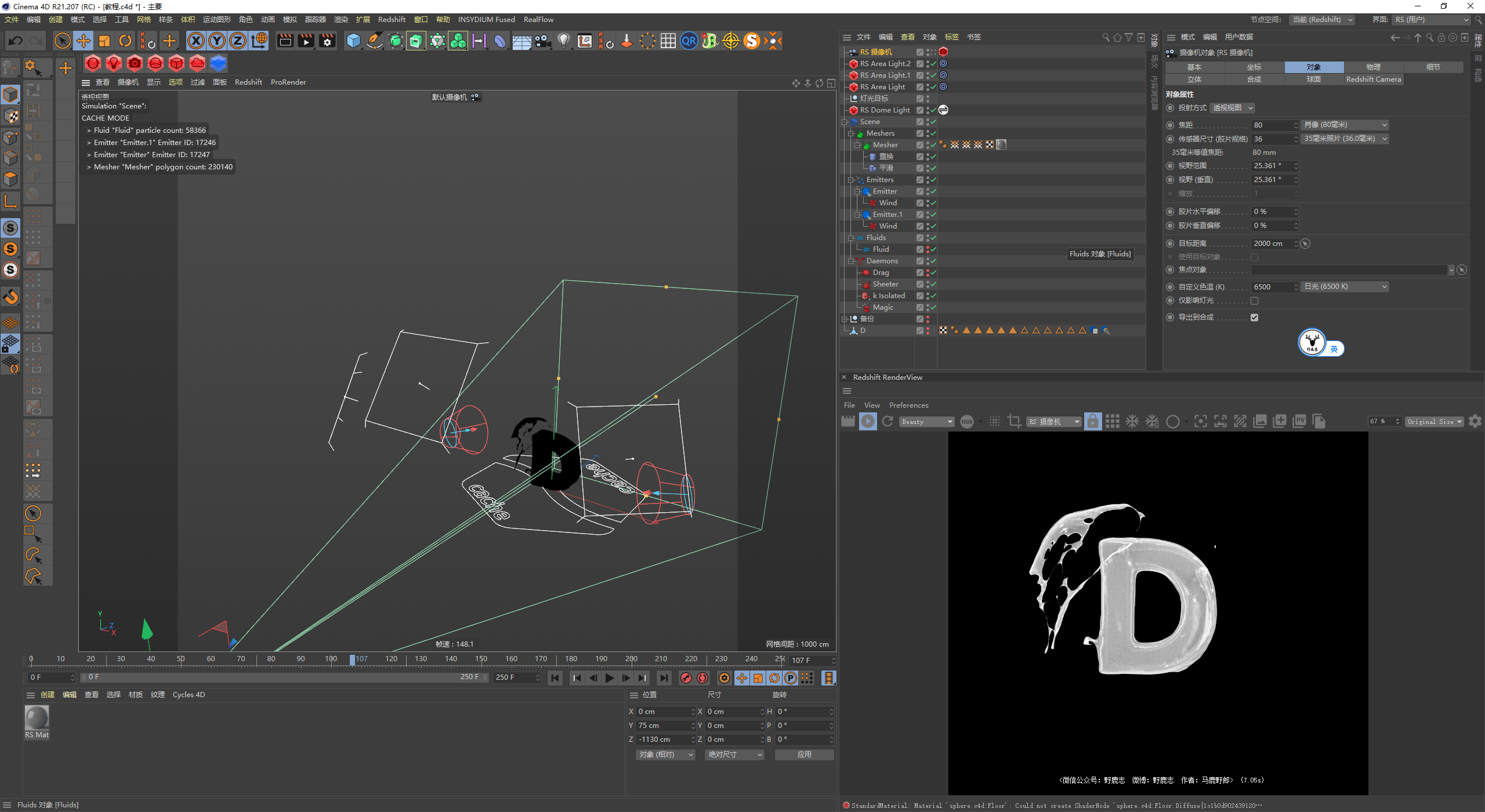Viewport: 1485px width, 812px height.
Task: Click the refresh render icon in RenderView
Action: click(x=888, y=422)
